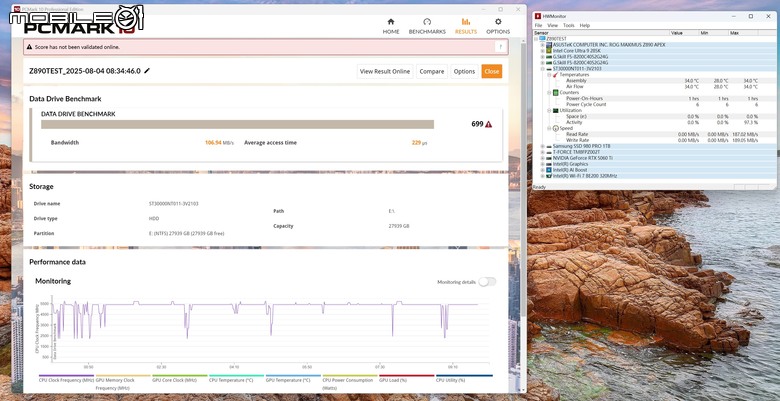Open the Tools menu in HWMonitor
The width and height of the screenshot is (780, 401).
[569, 25]
